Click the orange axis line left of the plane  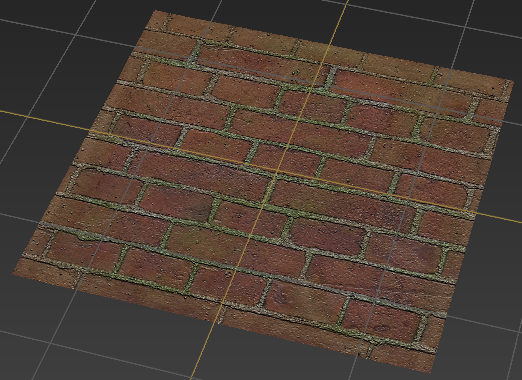click(x=43, y=119)
